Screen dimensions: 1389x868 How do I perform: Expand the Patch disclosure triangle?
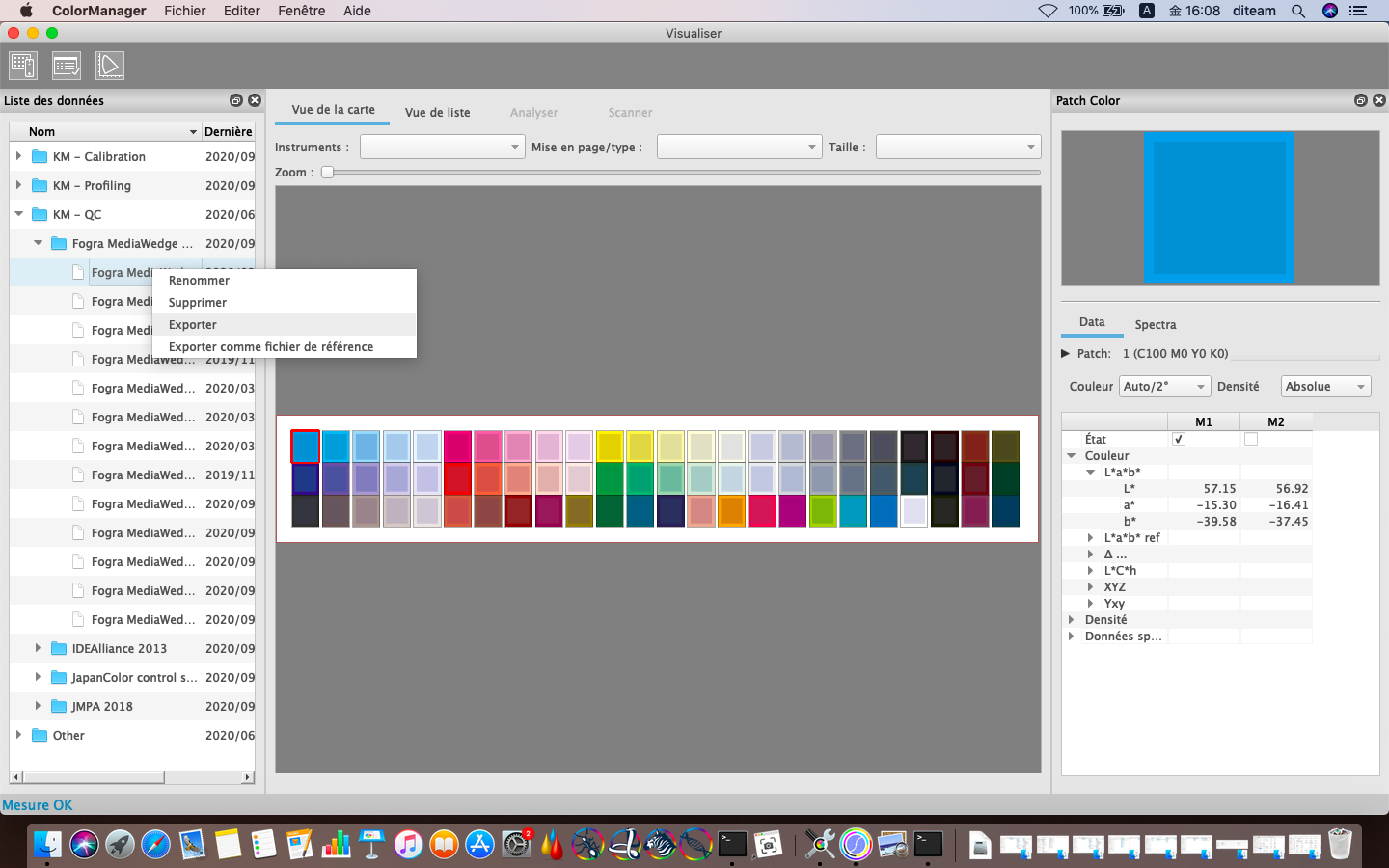tap(1066, 353)
